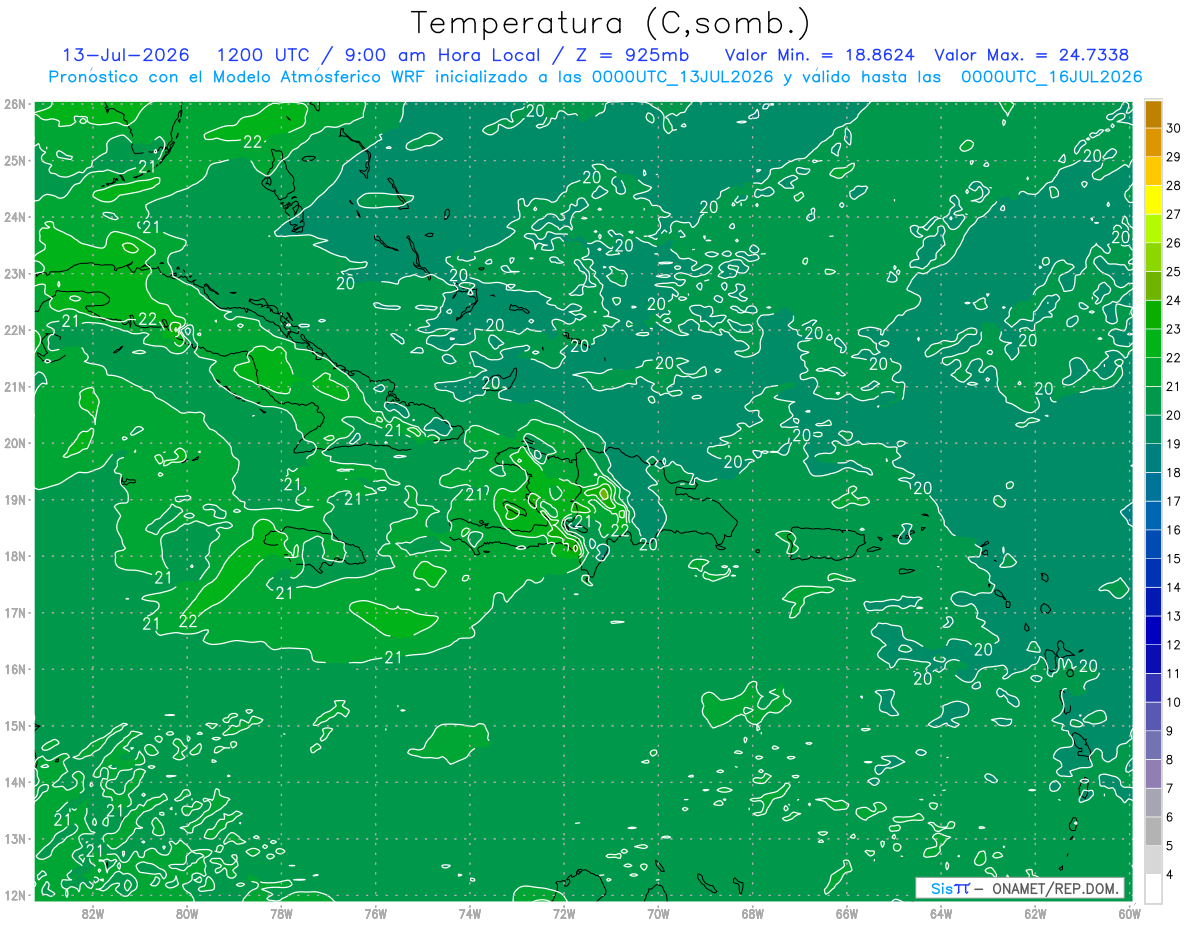Click the '6' label on the color scale
The height and width of the screenshot is (927, 1200).
1170,817
